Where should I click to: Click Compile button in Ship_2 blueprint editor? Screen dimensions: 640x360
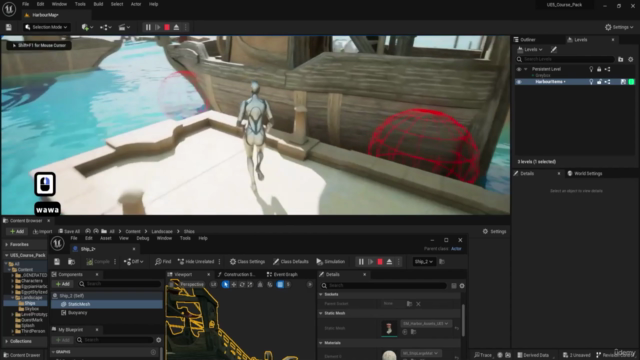(98, 262)
